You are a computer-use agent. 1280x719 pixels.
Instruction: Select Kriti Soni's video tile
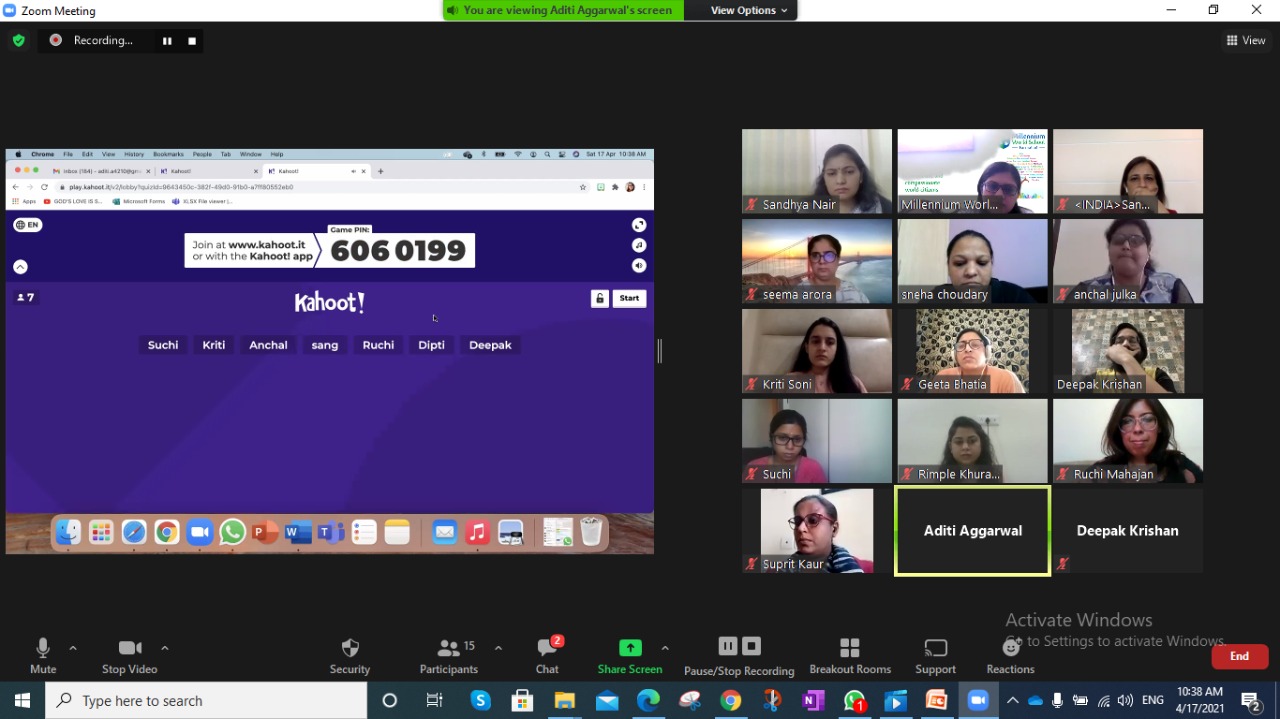pos(817,351)
